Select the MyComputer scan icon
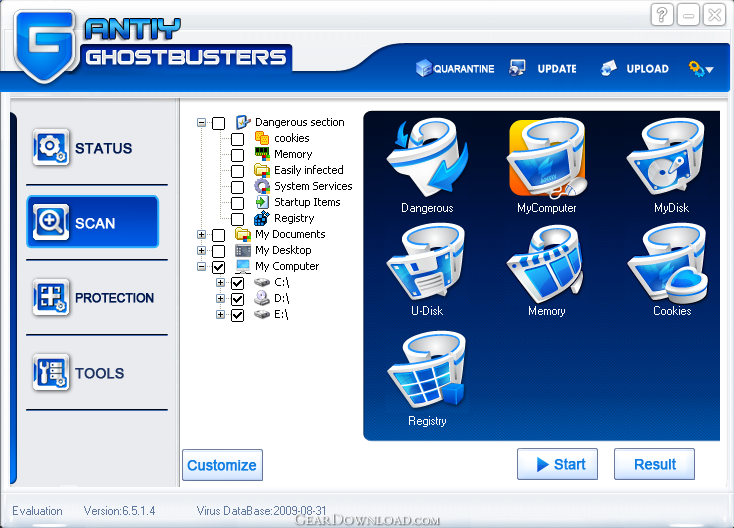 click(547, 159)
